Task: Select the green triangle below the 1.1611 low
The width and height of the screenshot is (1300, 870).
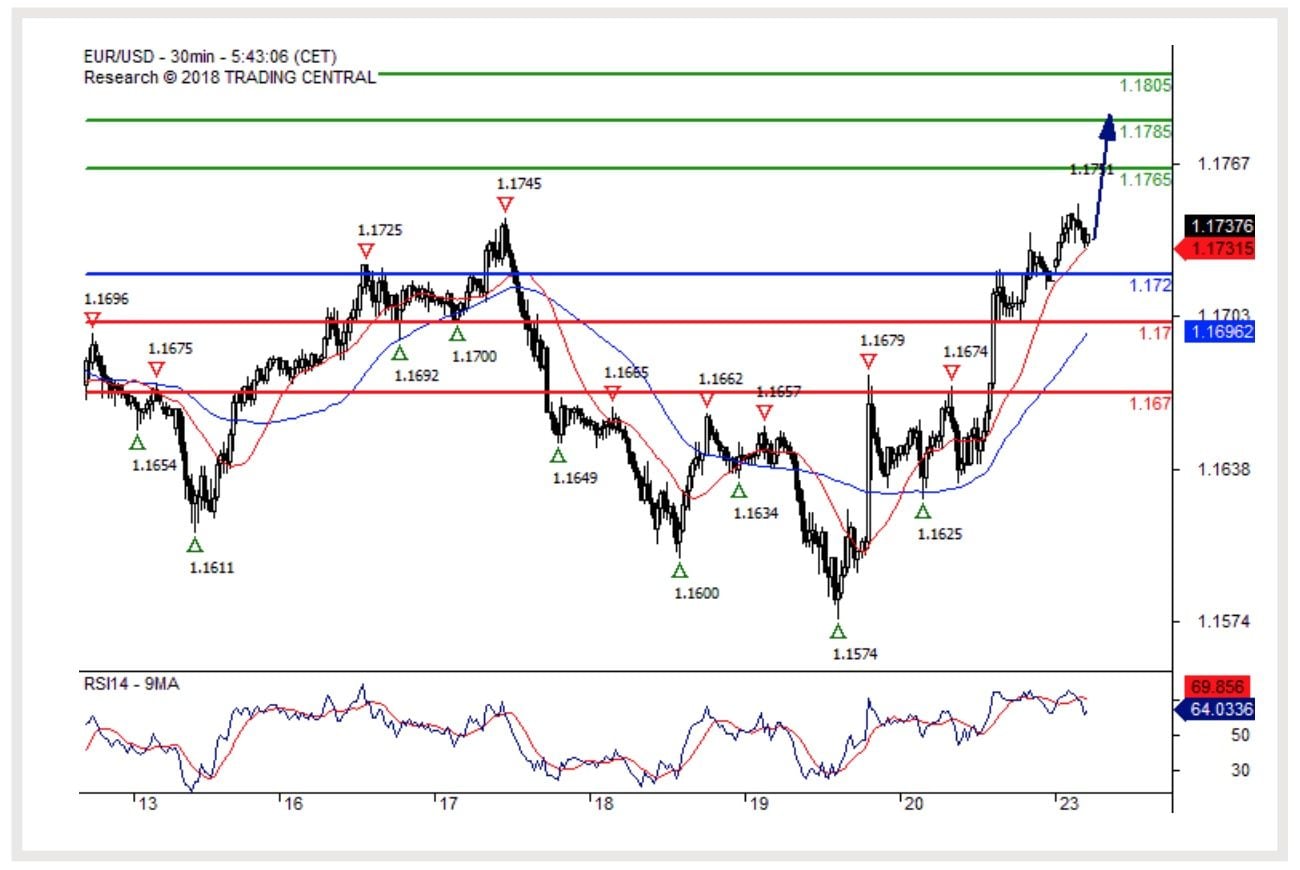Action: tap(194, 545)
